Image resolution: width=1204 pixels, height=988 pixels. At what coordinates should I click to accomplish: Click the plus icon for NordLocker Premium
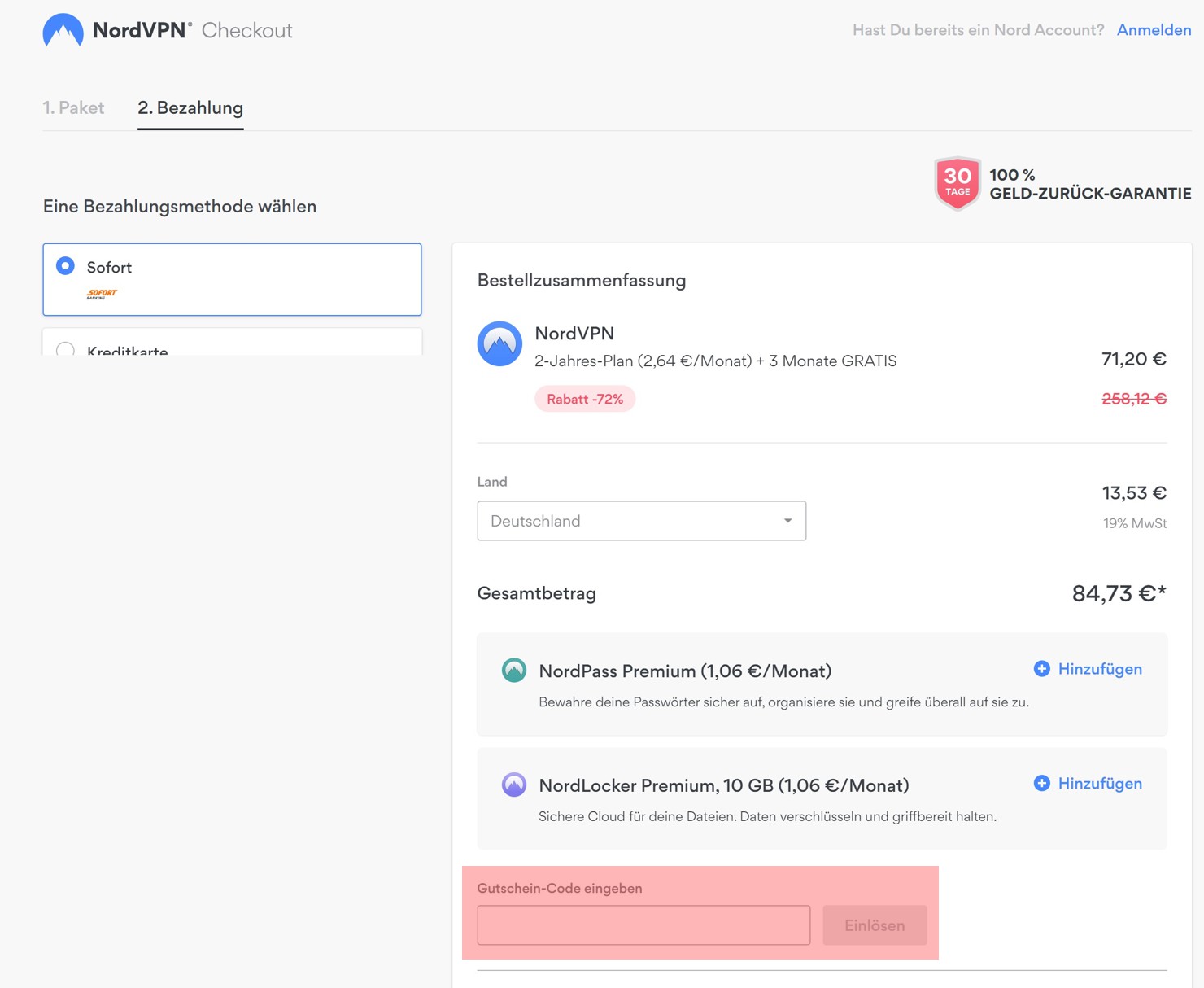(1041, 783)
